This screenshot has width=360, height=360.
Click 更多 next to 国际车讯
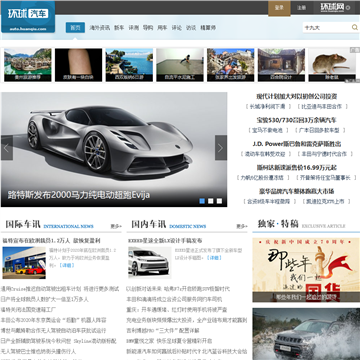pos(116,226)
